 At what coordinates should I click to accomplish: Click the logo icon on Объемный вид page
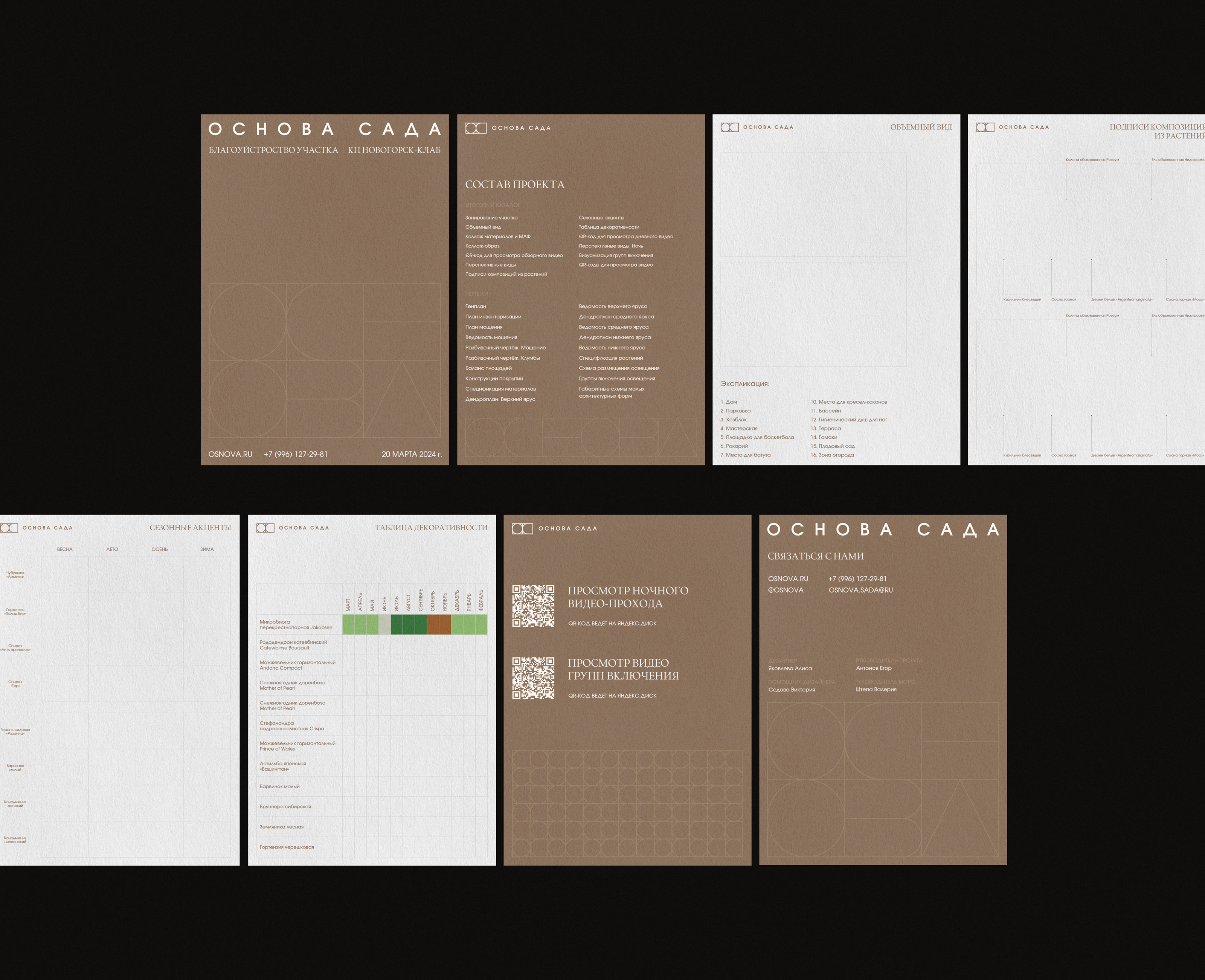[x=729, y=127]
